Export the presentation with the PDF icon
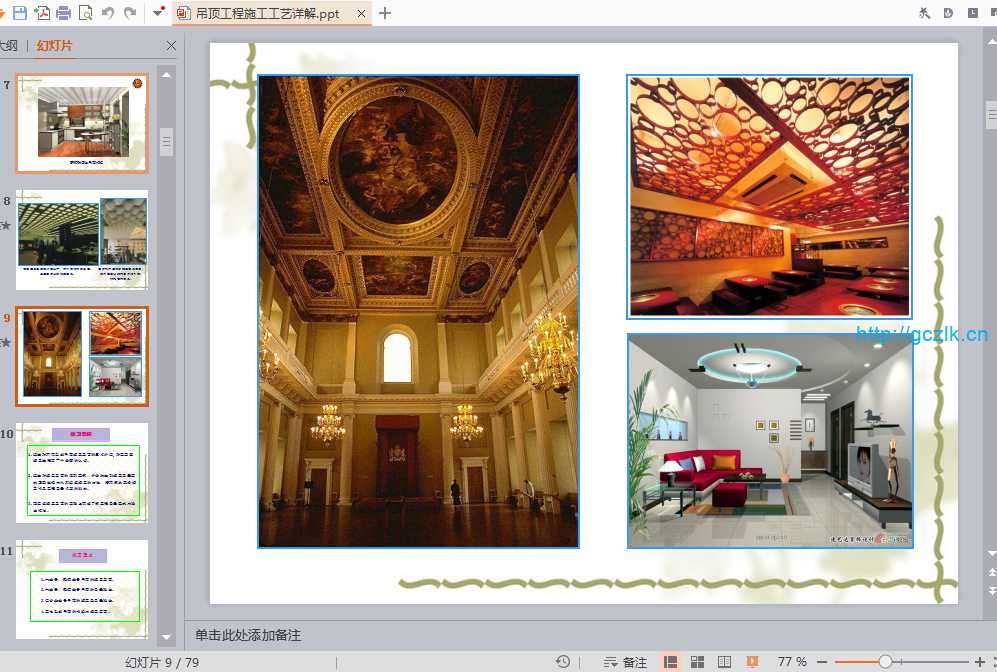The width and height of the screenshot is (997, 672). click(x=41, y=13)
